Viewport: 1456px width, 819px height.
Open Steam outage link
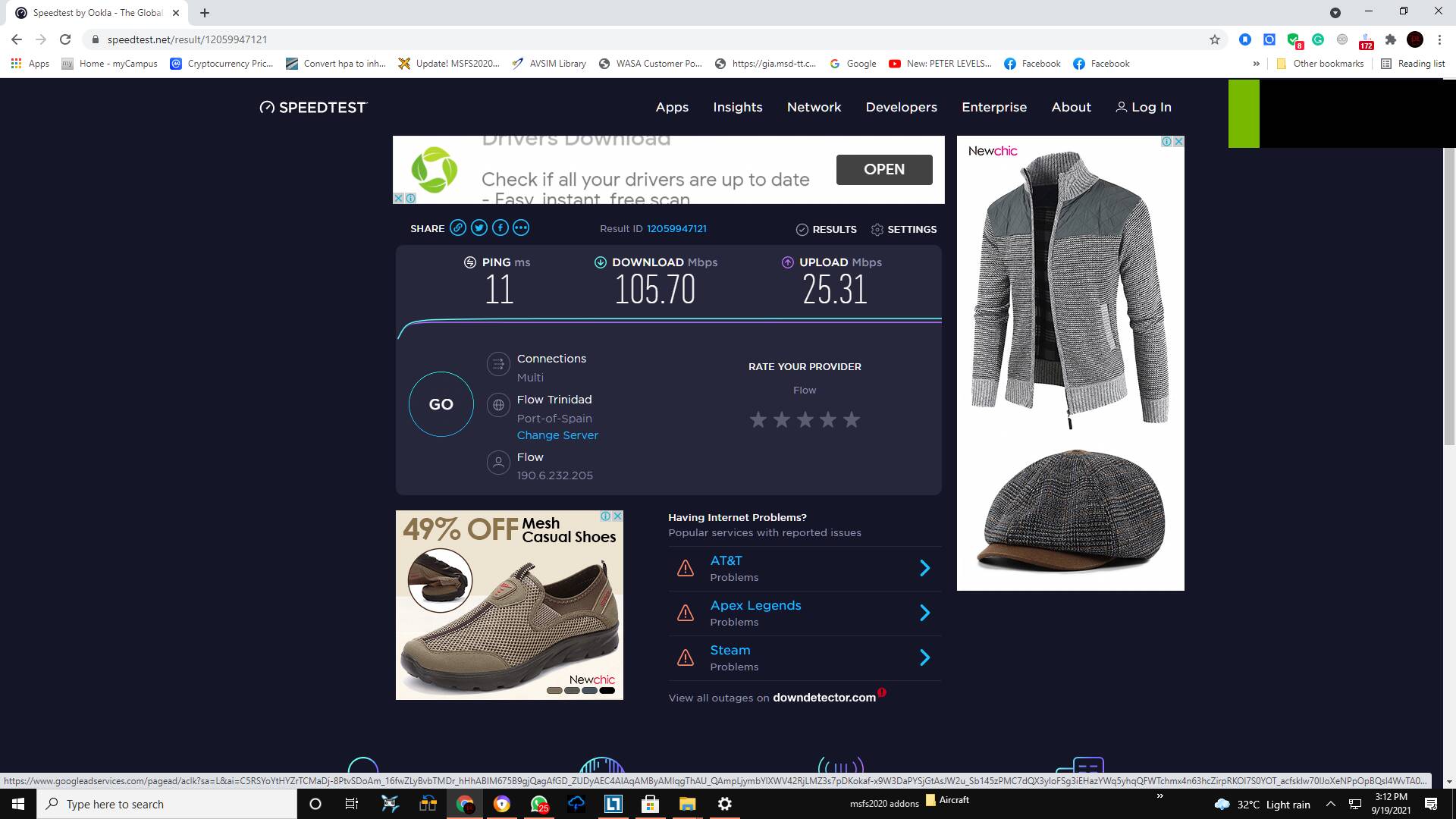(730, 650)
